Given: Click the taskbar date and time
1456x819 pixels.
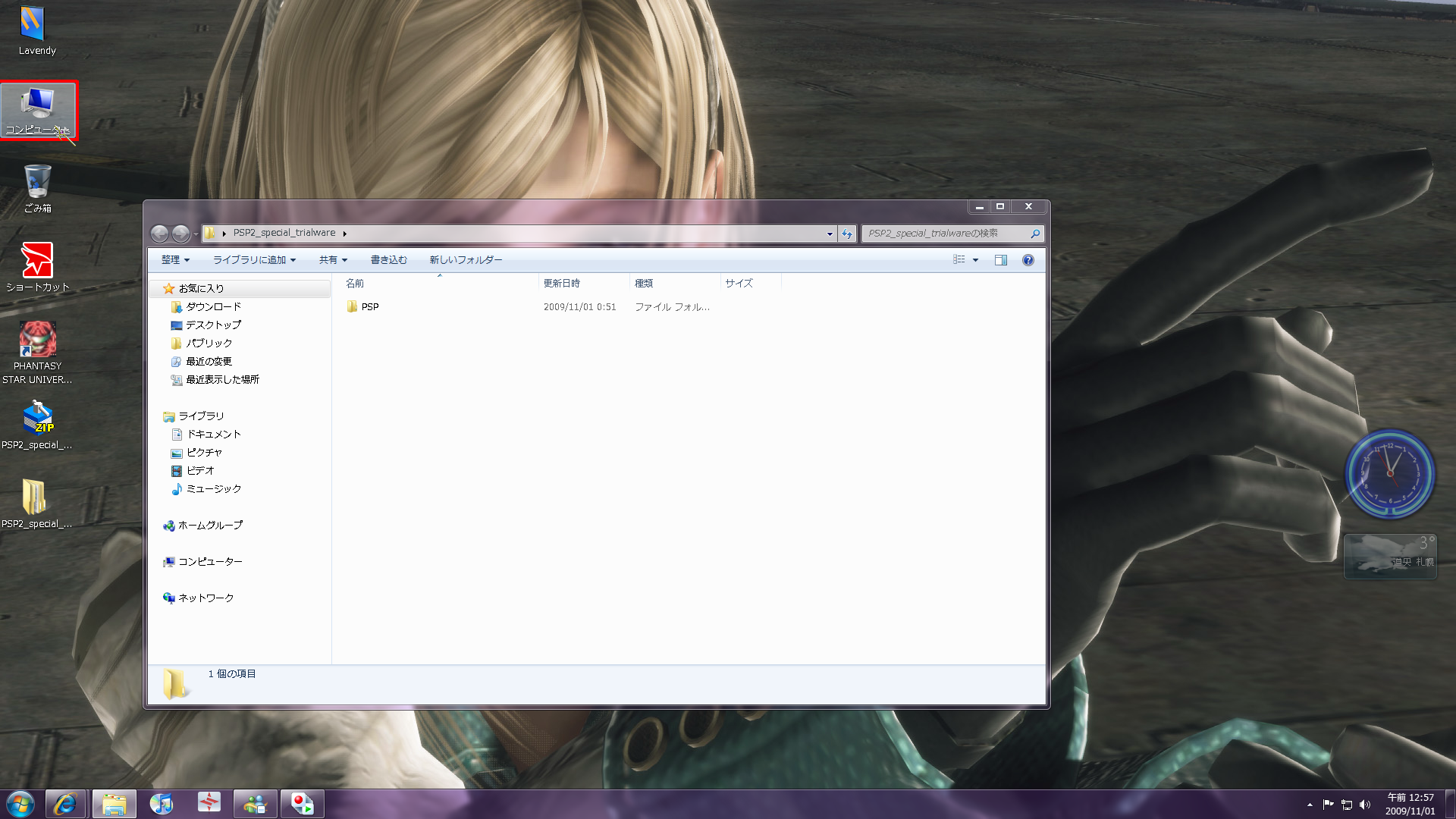Looking at the screenshot, I should (1410, 805).
